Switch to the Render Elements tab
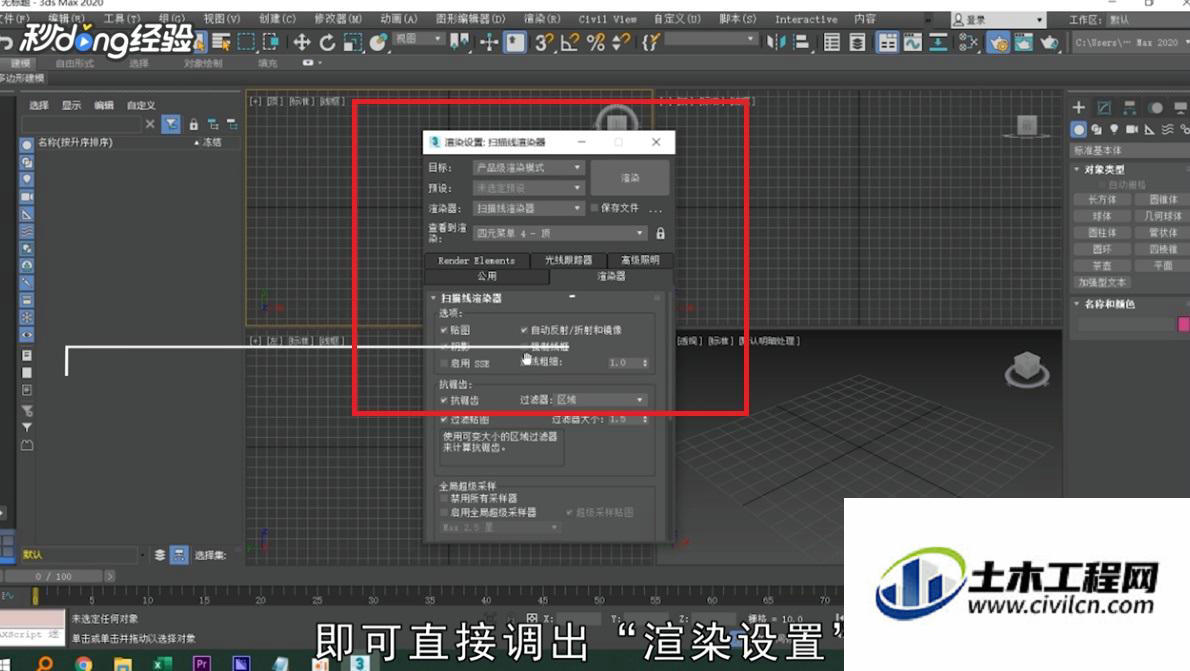Viewport: 1190px width, 671px height. click(477, 260)
